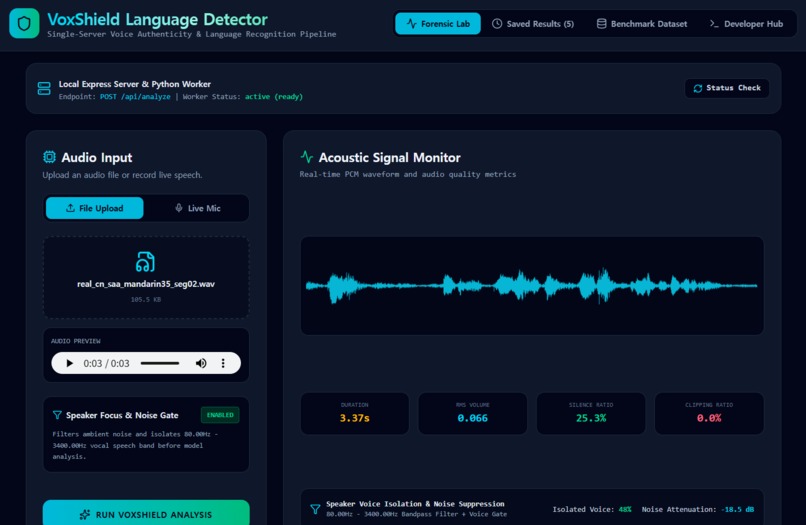Mute the audio preview volume
The width and height of the screenshot is (806, 525).
tap(201, 364)
